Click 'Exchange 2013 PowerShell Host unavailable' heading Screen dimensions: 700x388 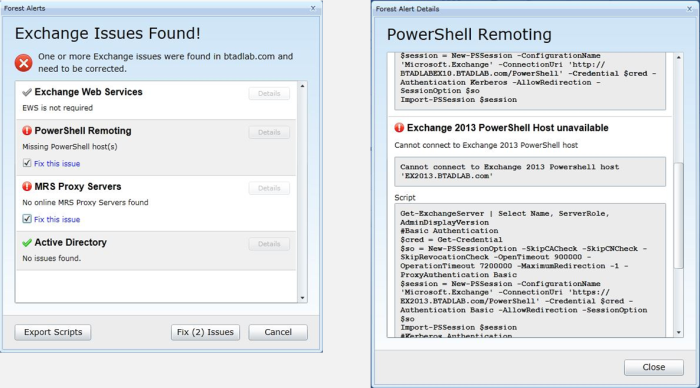pyautogui.click(x=508, y=128)
